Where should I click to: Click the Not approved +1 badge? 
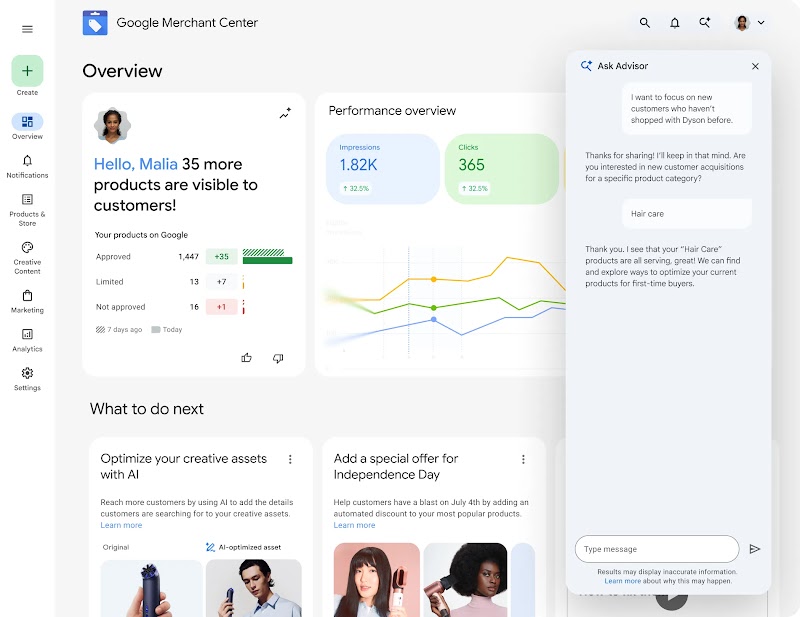[x=221, y=307]
